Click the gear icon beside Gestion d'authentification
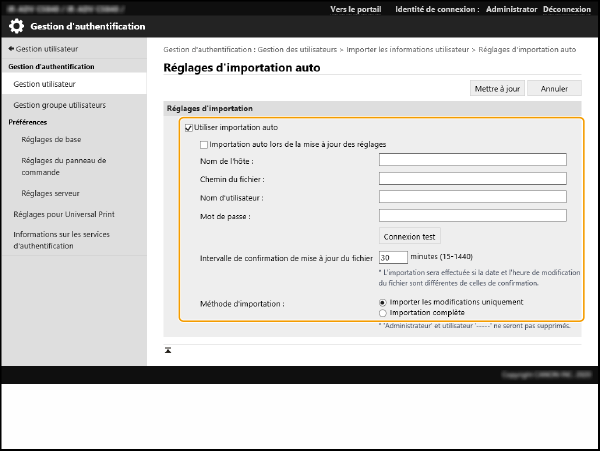The image size is (600, 451). click(17, 26)
